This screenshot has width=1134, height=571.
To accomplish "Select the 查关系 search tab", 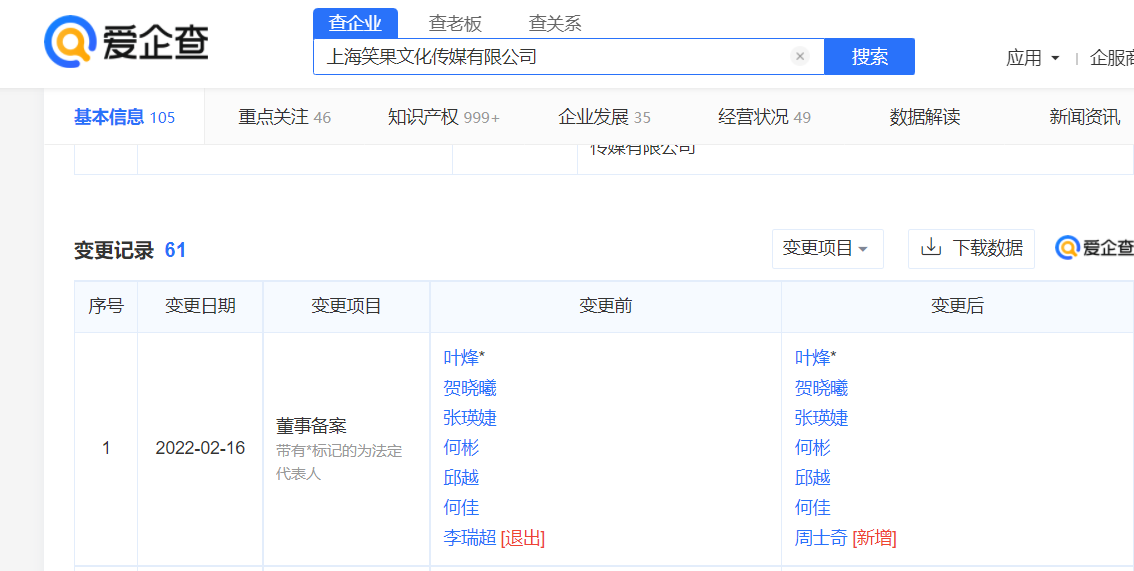I will click(555, 23).
